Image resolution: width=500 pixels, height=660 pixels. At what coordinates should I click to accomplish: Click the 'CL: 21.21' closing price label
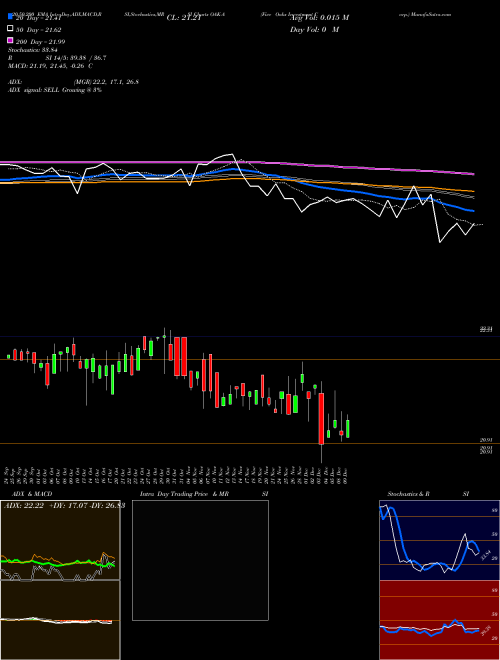point(184,18)
